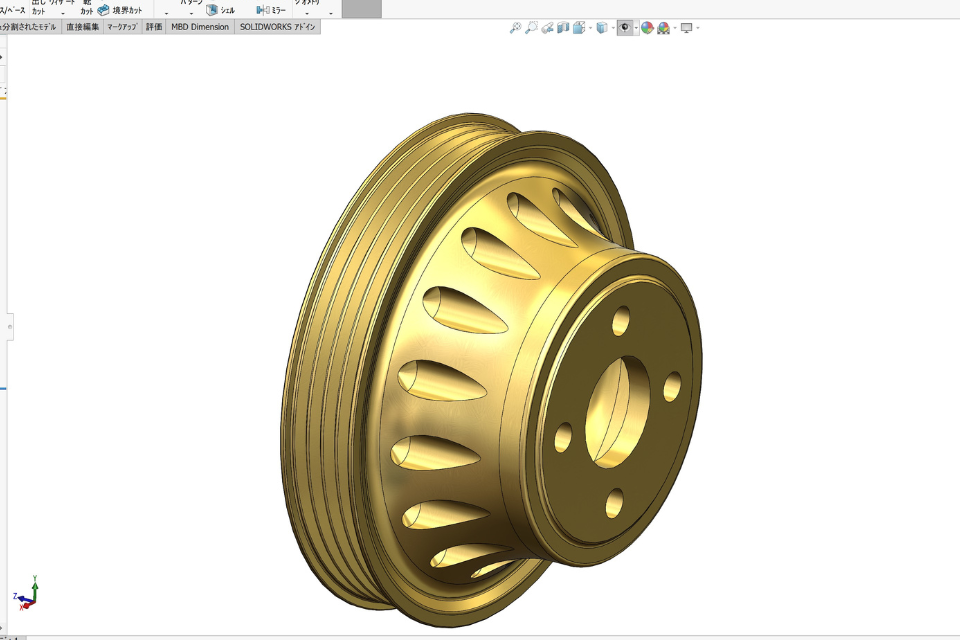
Task: Click the Apply Scene icon
Action: pyautogui.click(x=663, y=28)
